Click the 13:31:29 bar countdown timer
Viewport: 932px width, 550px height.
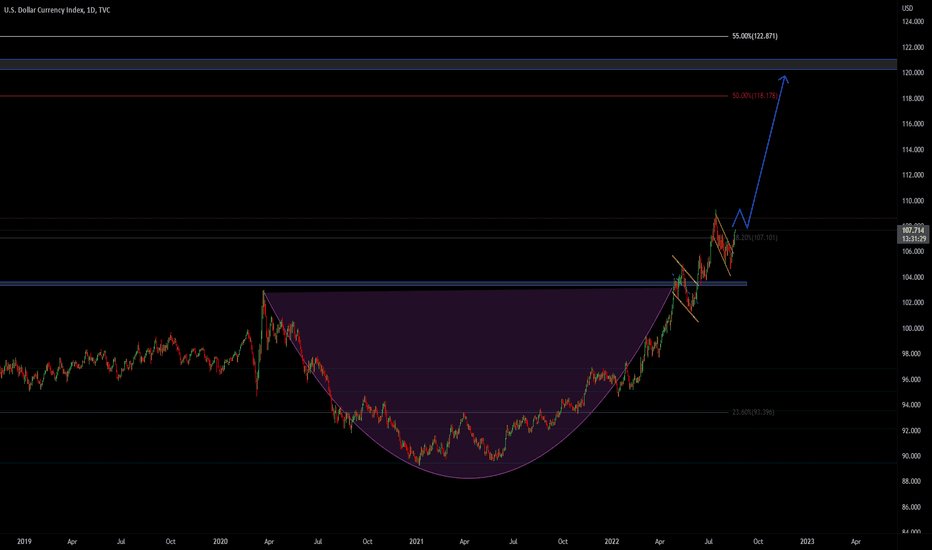tap(913, 239)
